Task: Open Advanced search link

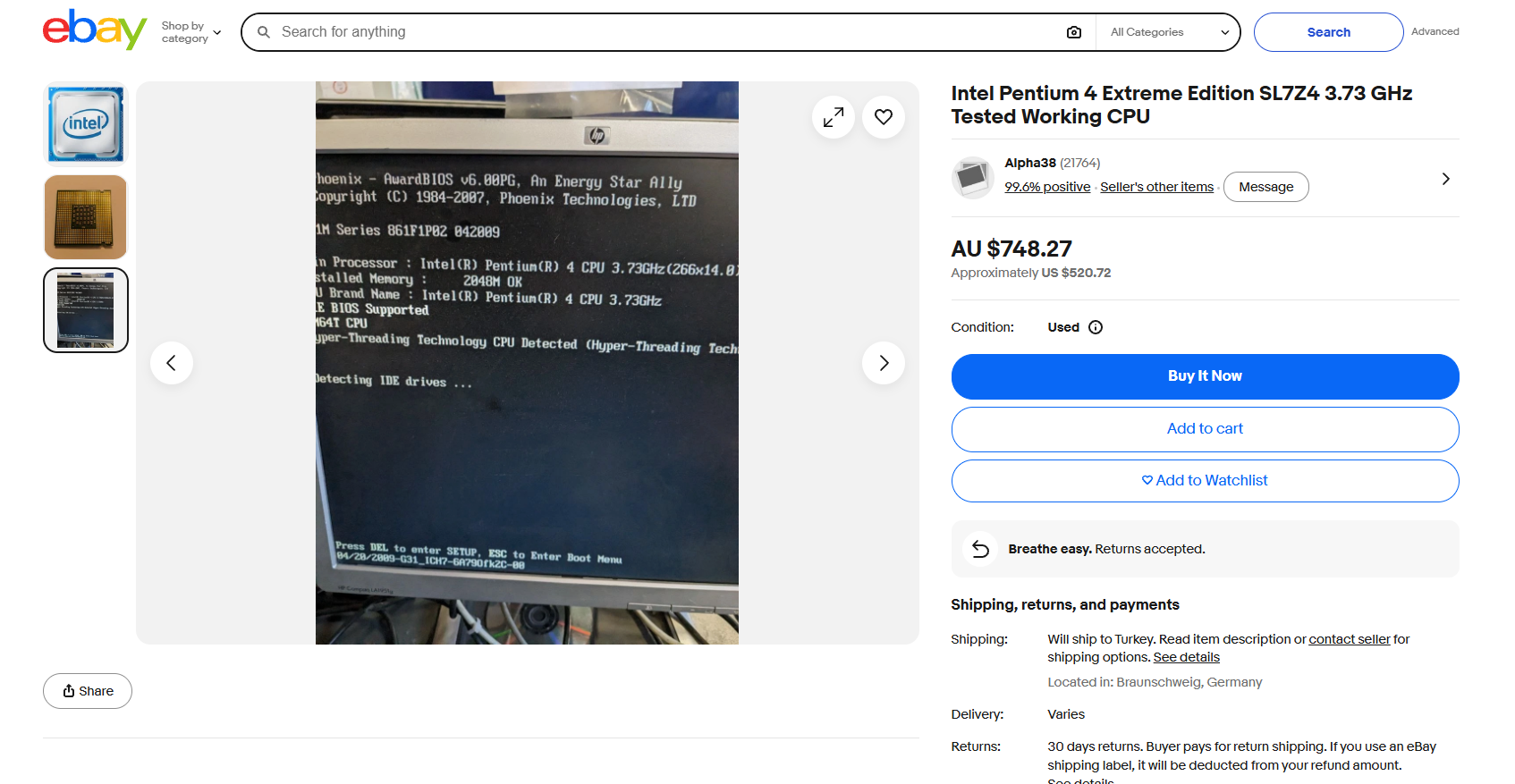Action: [x=1435, y=31]
